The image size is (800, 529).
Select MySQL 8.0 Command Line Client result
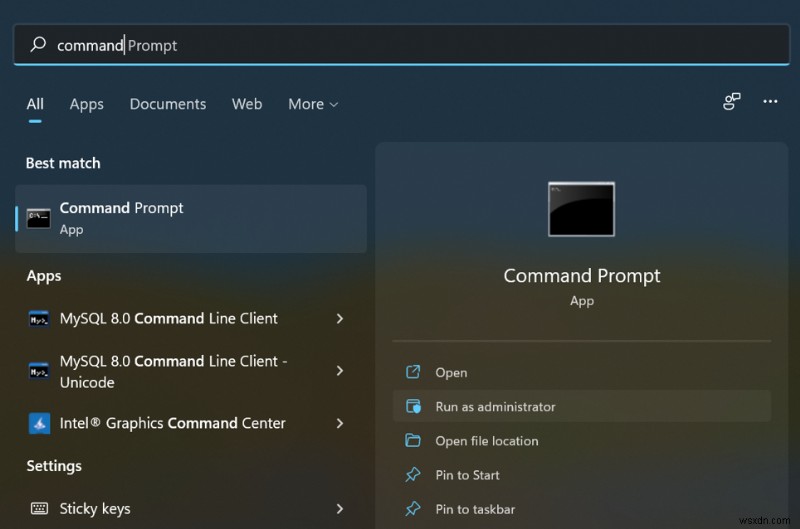[191, 319]
